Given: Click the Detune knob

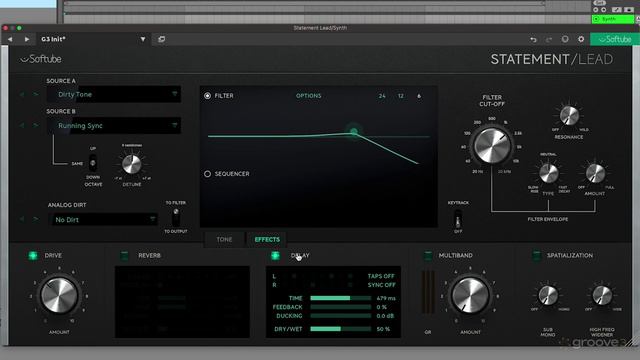Looking at the screenshot, I should [x=131, y=164].
